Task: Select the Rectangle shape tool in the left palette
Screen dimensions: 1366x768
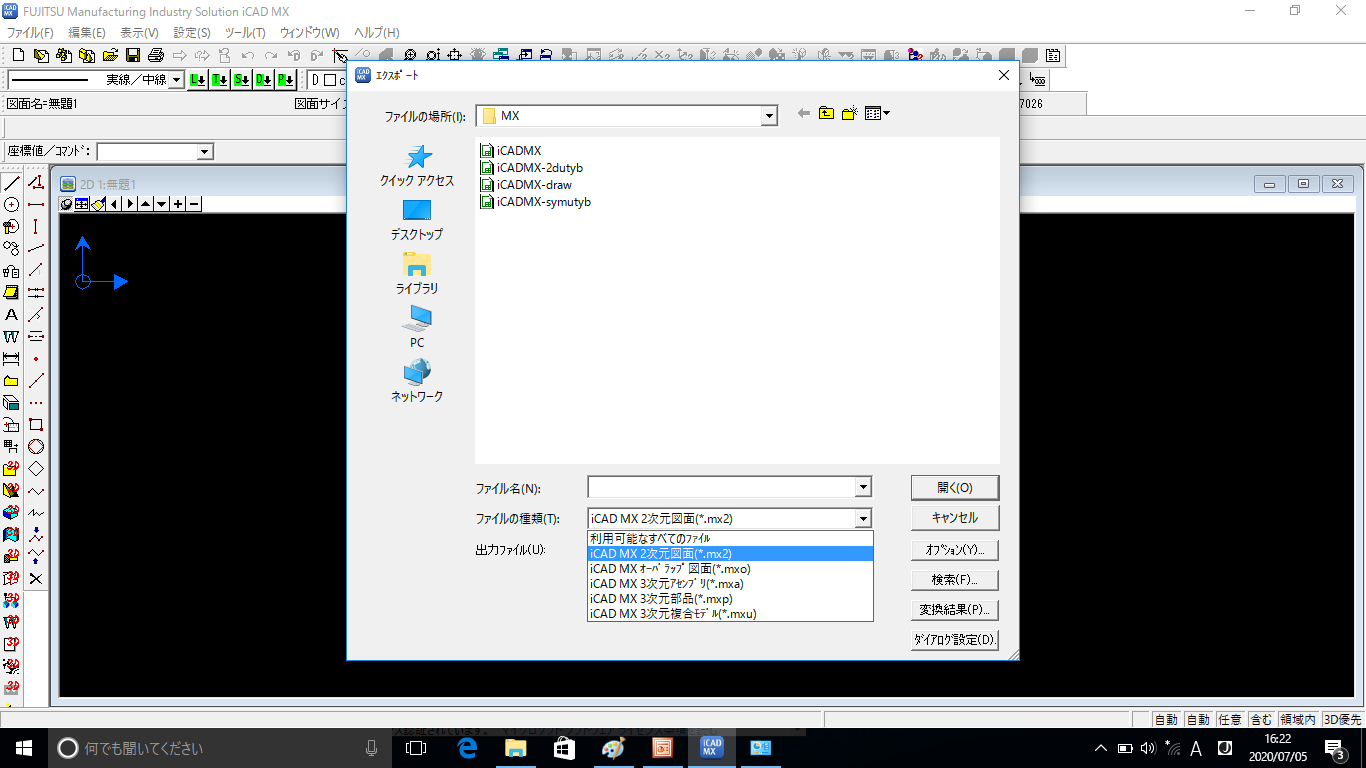Action: [x=36, y=425]
